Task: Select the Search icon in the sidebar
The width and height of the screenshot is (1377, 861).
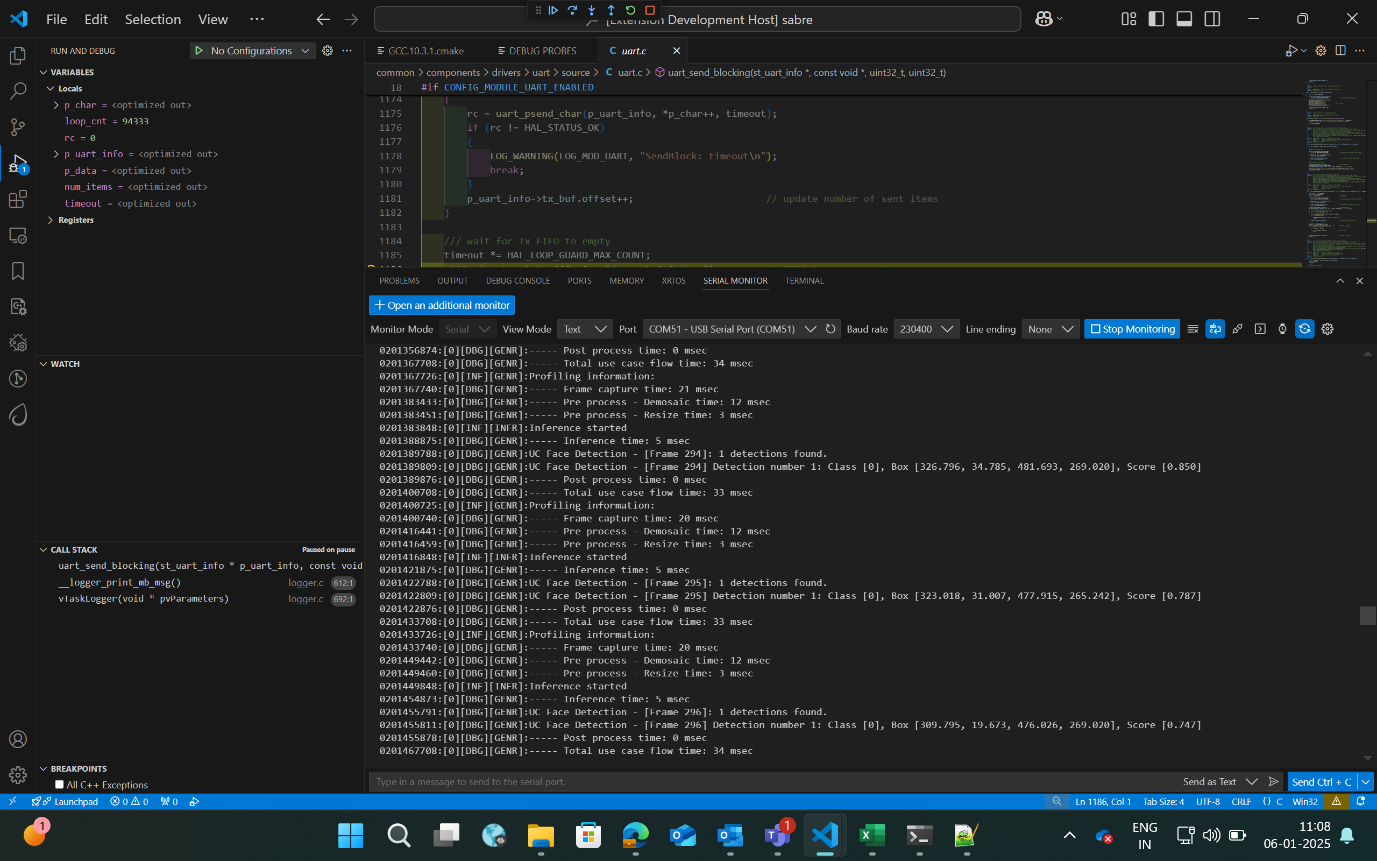Action: point(17,90)
